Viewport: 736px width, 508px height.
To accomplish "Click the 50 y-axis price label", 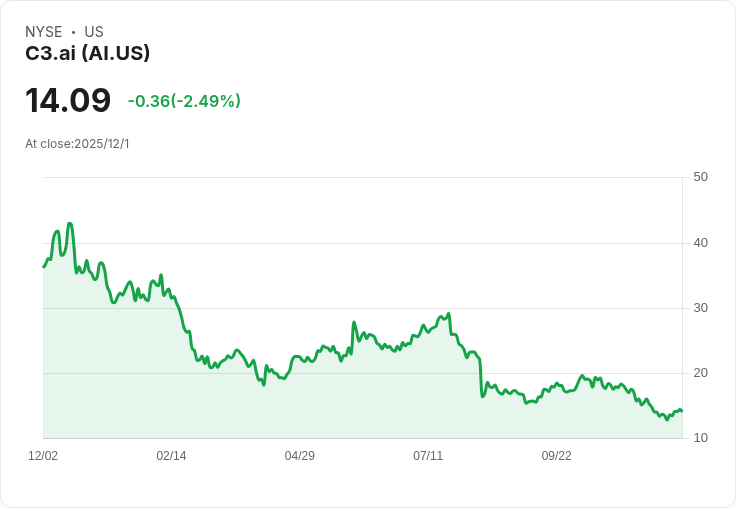I will click(700, 177).
